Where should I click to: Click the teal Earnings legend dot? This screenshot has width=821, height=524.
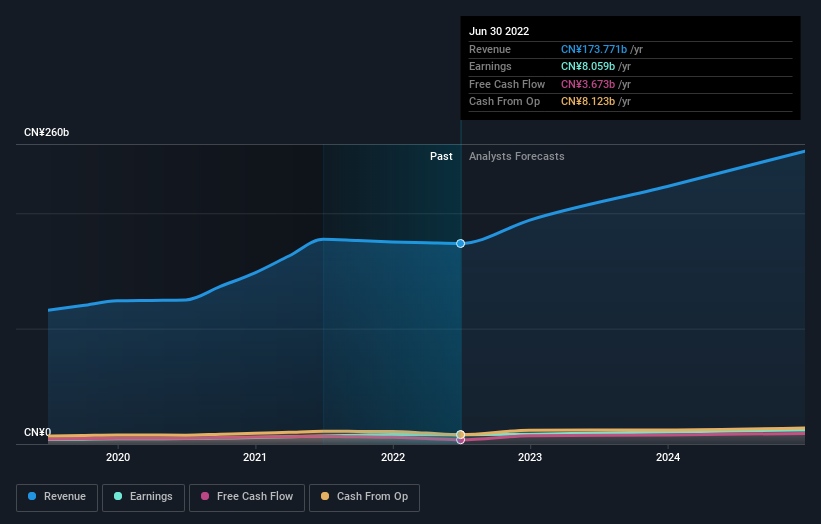coord(118,496)
